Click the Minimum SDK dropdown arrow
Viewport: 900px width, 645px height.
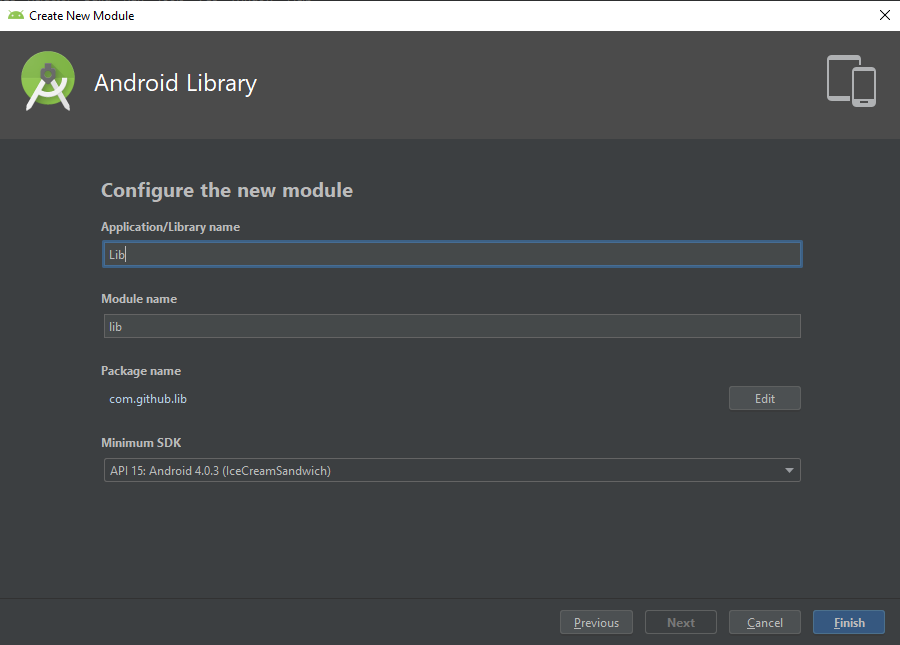789,469
